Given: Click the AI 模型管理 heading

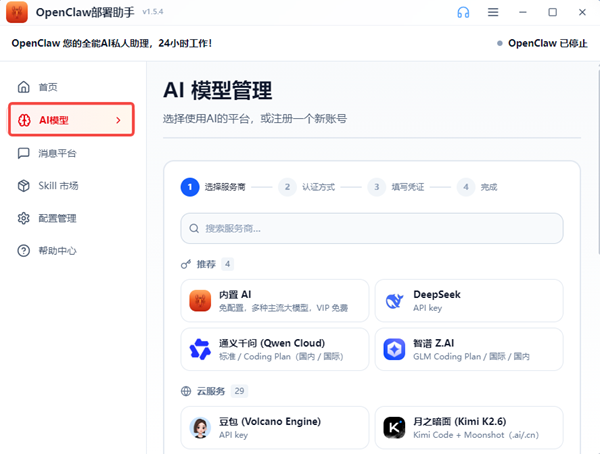Looking at the screenshot, I should [x=218, y=90].
